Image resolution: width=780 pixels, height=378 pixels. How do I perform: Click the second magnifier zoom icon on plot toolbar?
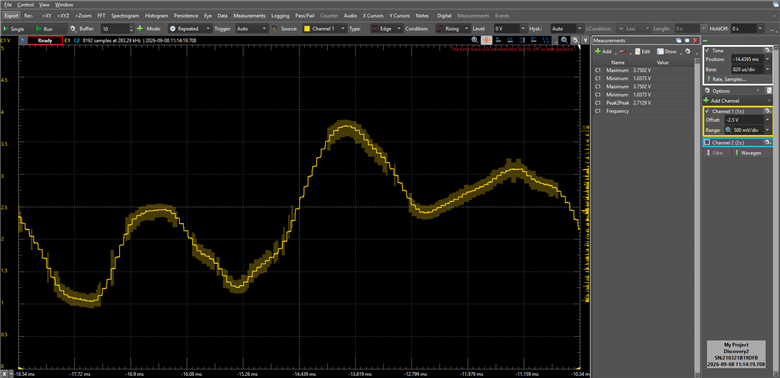[565, 40]
